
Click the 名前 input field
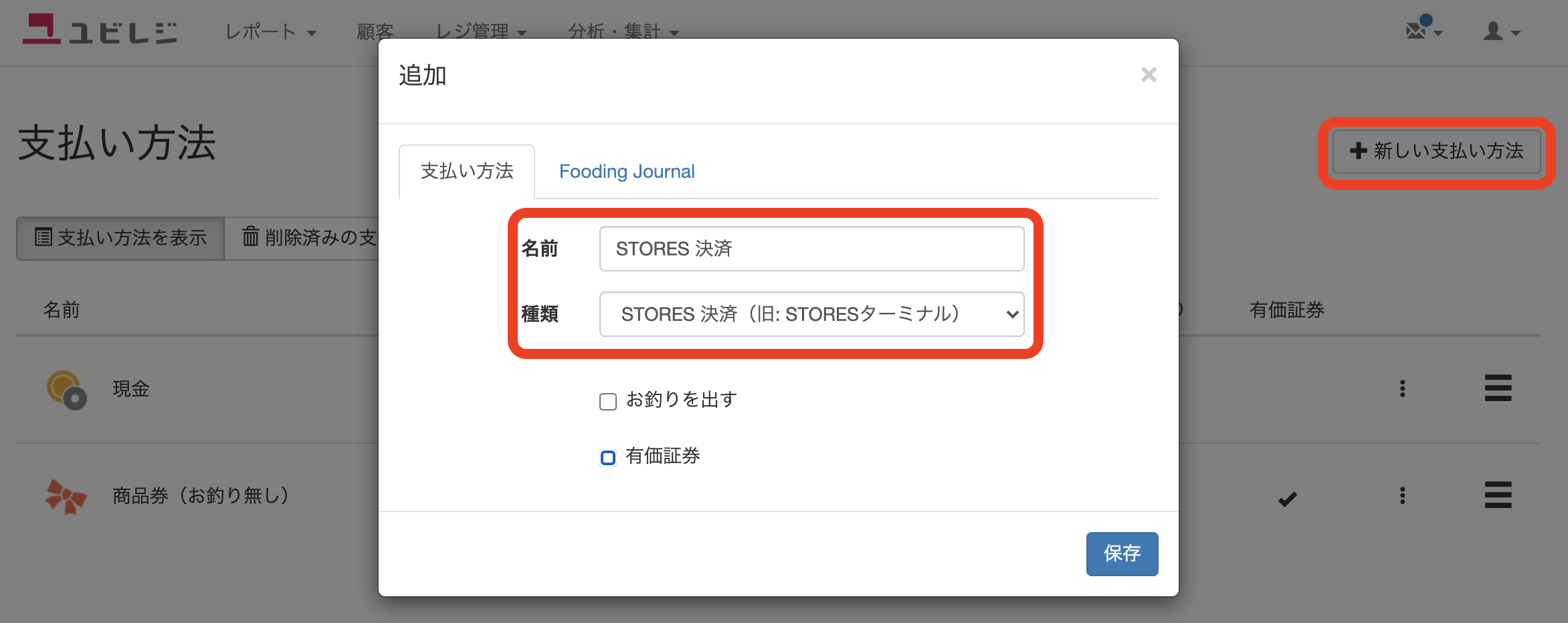pyautogui.click(x=811, y=249)
